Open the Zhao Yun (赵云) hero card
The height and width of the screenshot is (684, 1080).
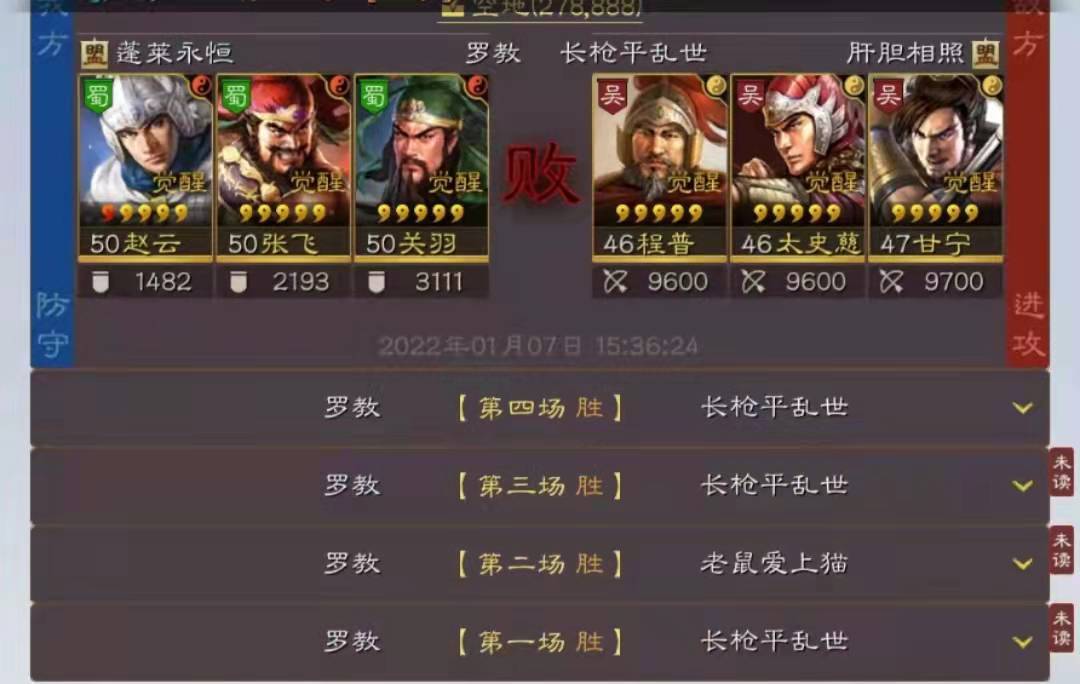[x=145, y=167]
